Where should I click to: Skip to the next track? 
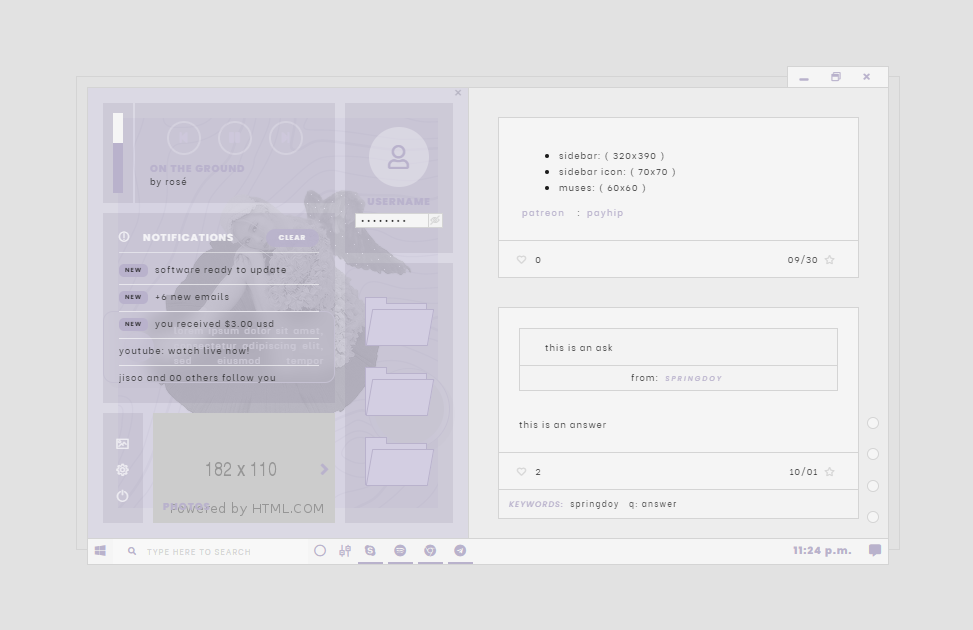(x=285, y=138)
